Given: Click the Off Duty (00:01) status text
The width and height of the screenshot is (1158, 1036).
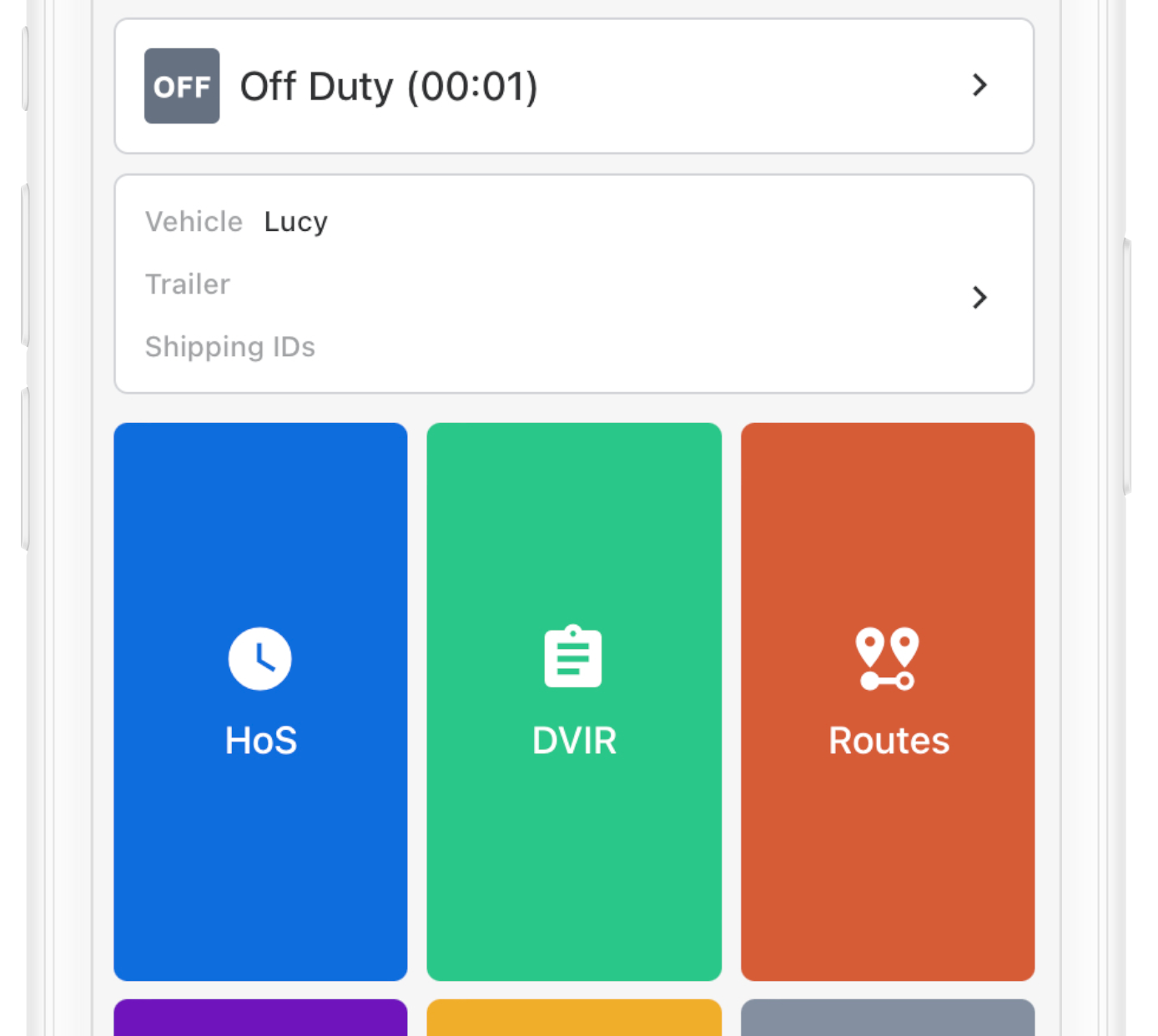Looking at the screenshot, I should [389, 87].
